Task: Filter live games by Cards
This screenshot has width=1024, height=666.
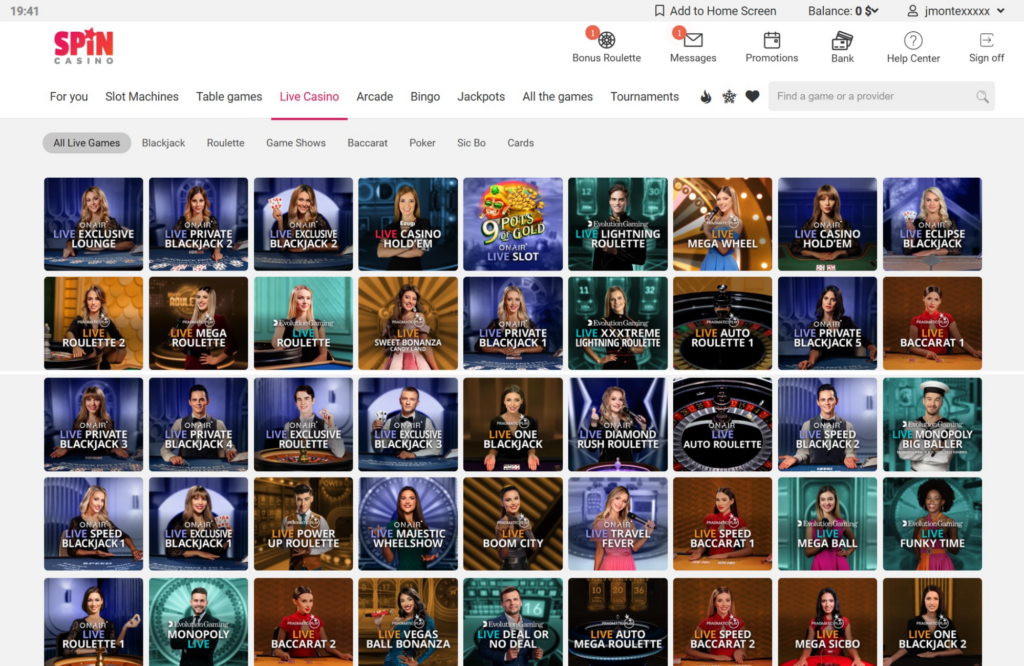Action: [x=520, y=143]
